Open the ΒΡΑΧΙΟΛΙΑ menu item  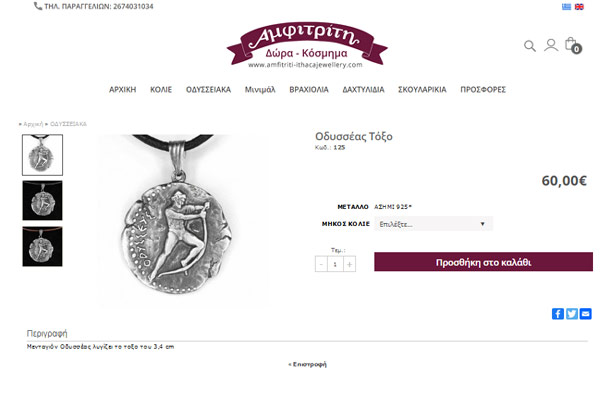[309, 90]
